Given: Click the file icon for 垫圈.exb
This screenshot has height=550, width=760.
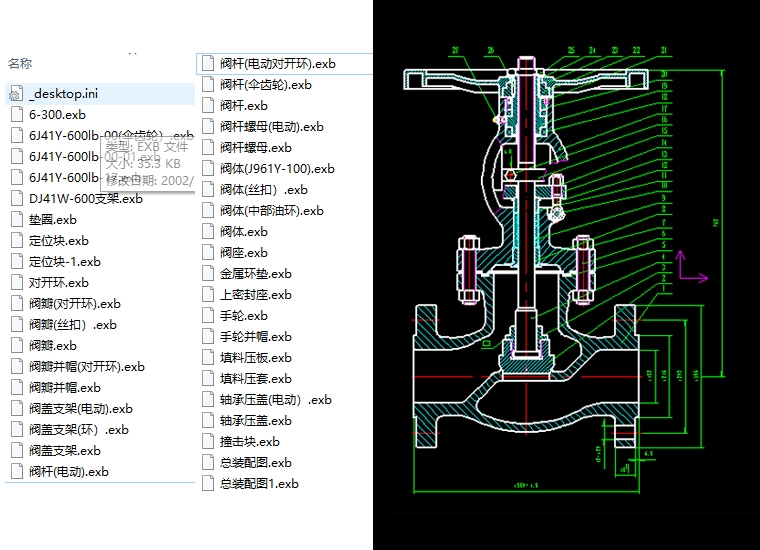Looking at the screenshot, I should [16, 220].
